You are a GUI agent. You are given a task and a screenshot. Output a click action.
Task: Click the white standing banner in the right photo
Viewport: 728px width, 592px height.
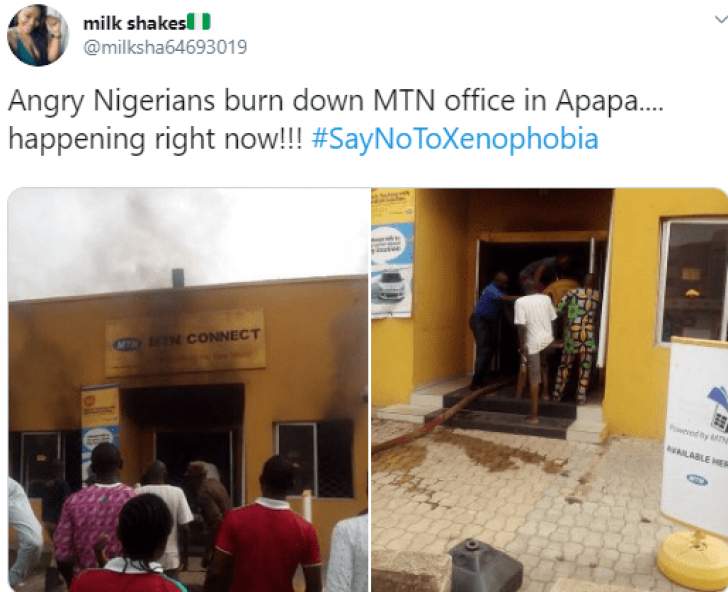696,437
